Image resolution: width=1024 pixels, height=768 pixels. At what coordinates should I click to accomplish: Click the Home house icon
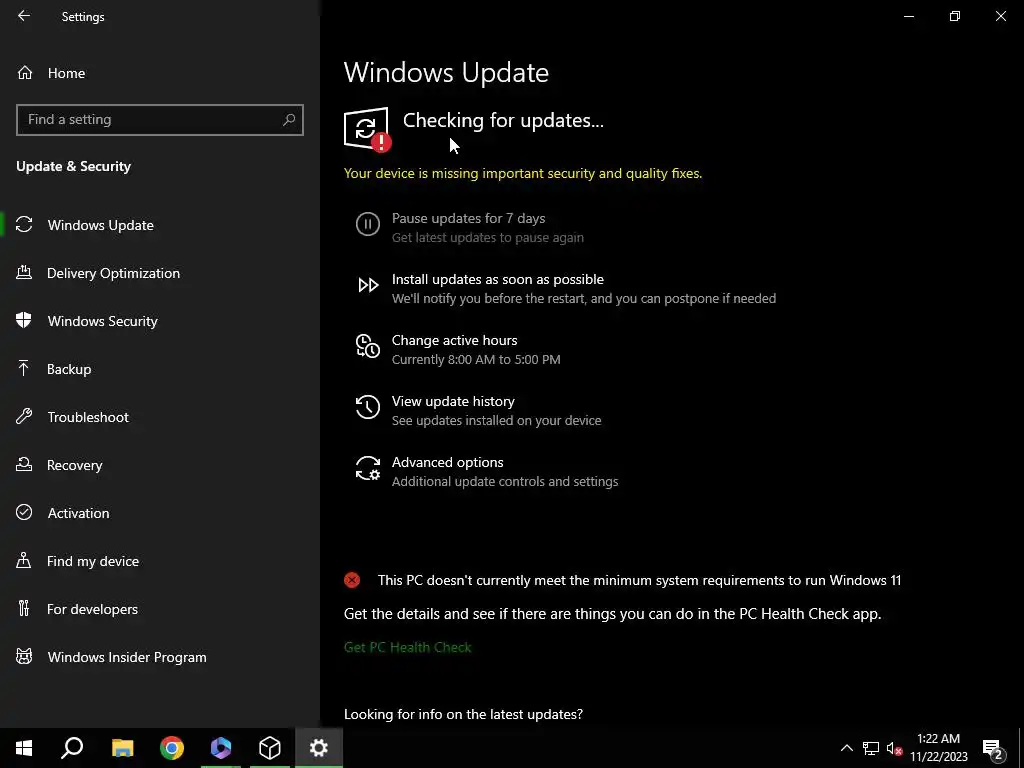[25, 73]
